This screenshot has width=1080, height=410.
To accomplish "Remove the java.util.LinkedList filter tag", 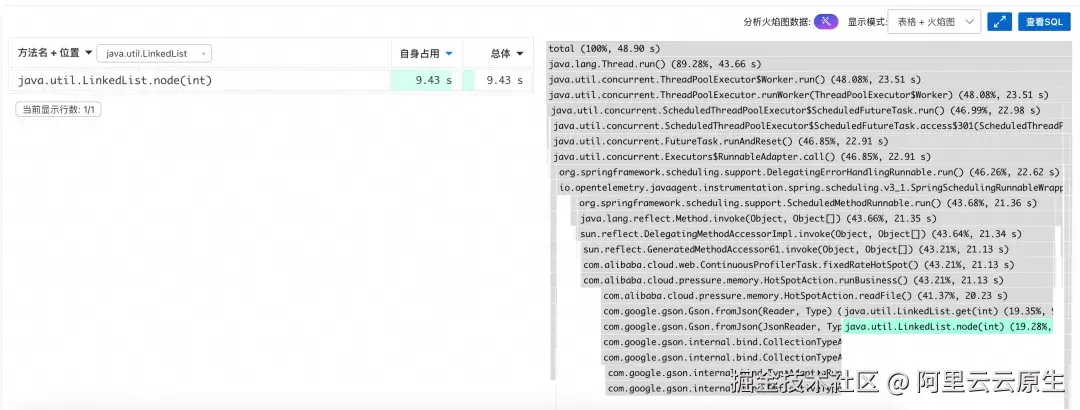I will (203, 54).
